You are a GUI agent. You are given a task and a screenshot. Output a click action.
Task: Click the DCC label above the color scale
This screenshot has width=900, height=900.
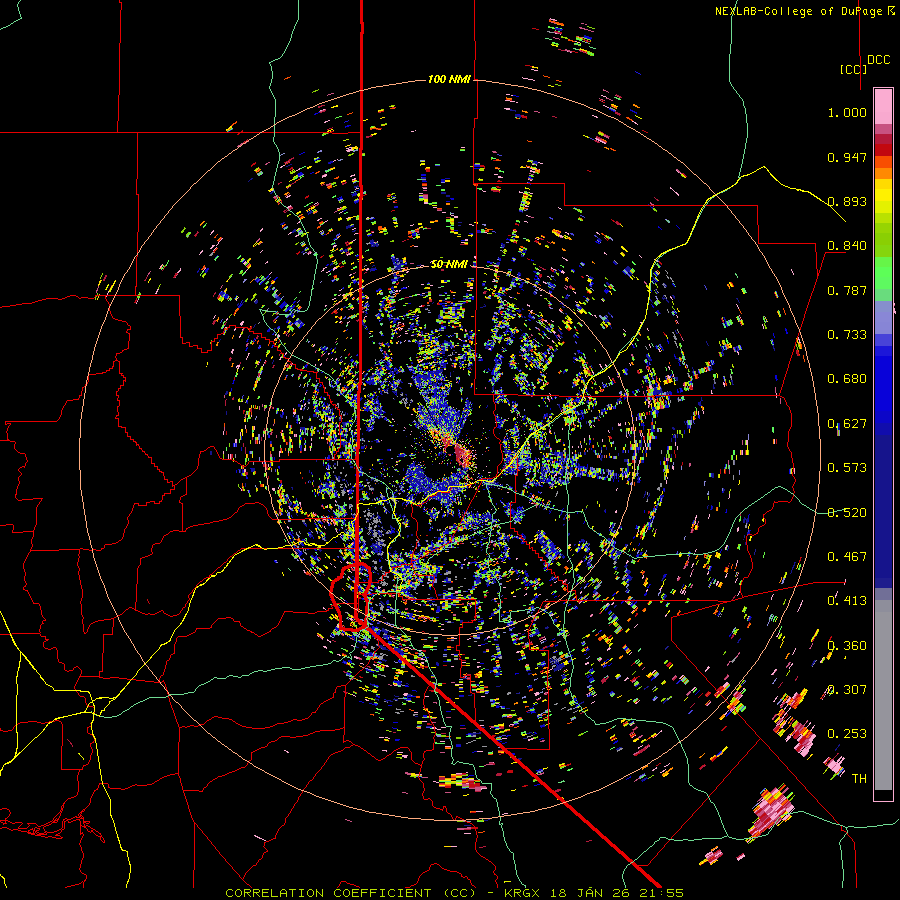point(878,60)
